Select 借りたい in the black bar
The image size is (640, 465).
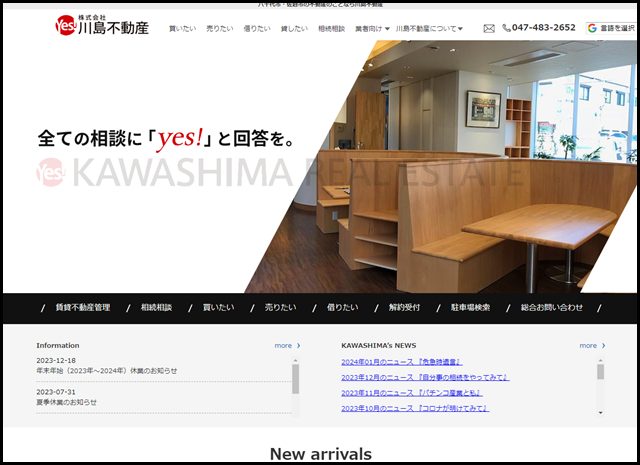342,308
